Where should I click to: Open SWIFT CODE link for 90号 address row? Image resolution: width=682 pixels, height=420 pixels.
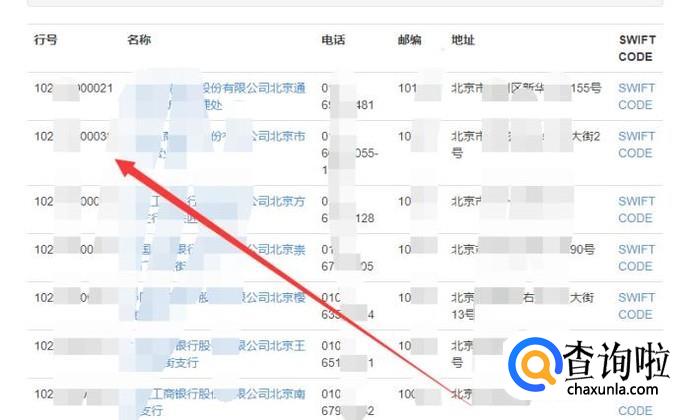[x=636, y=257]
